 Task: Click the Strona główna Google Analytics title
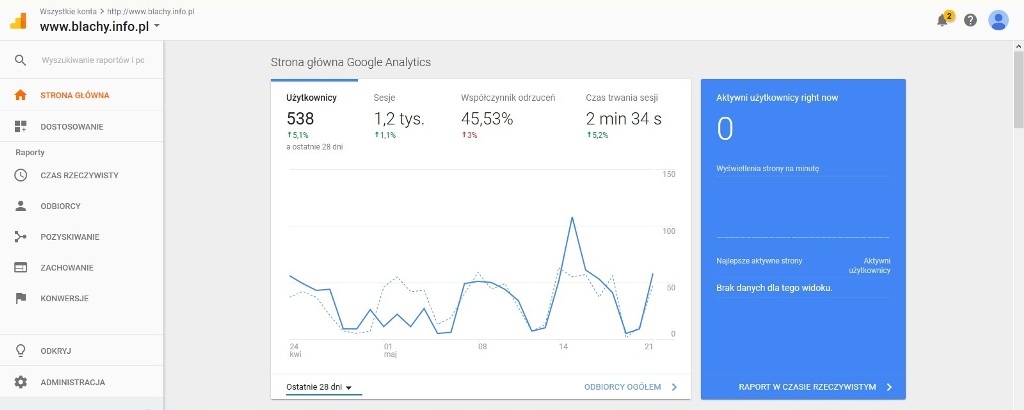point(351,62)
